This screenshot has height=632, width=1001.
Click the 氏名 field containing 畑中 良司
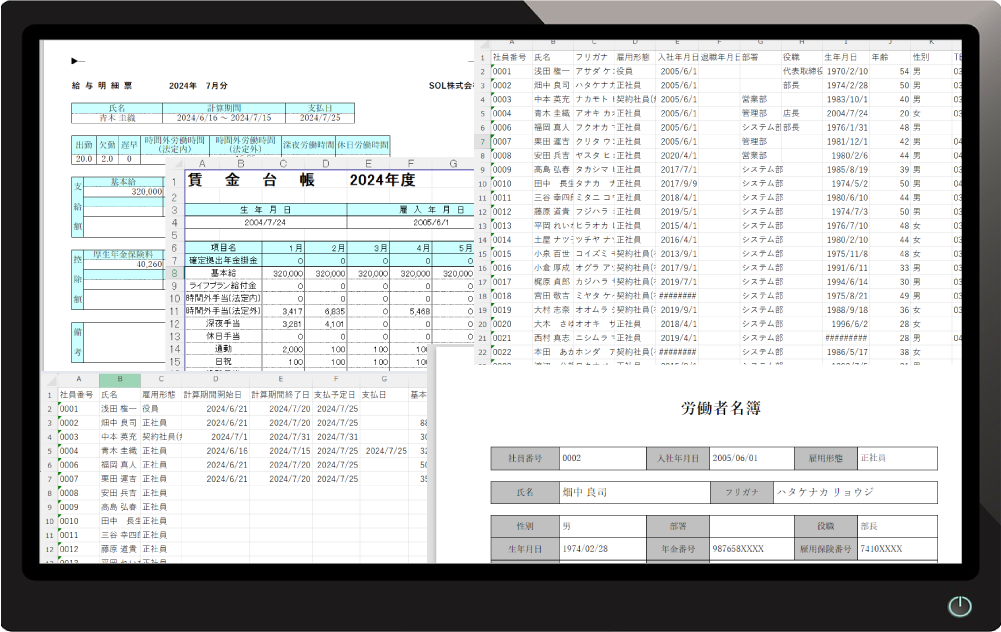634,493
